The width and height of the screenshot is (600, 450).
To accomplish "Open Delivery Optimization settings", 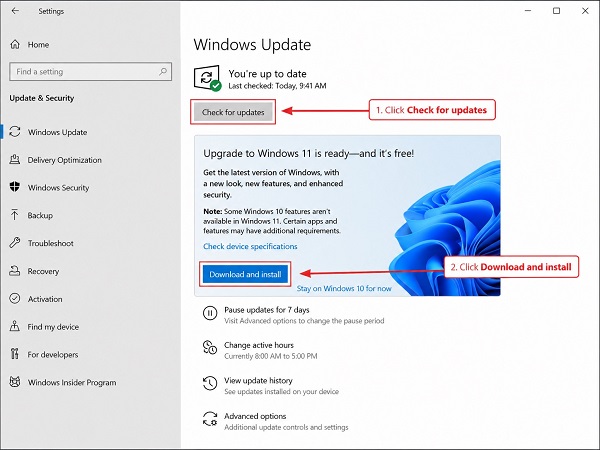I will point(65,160).
